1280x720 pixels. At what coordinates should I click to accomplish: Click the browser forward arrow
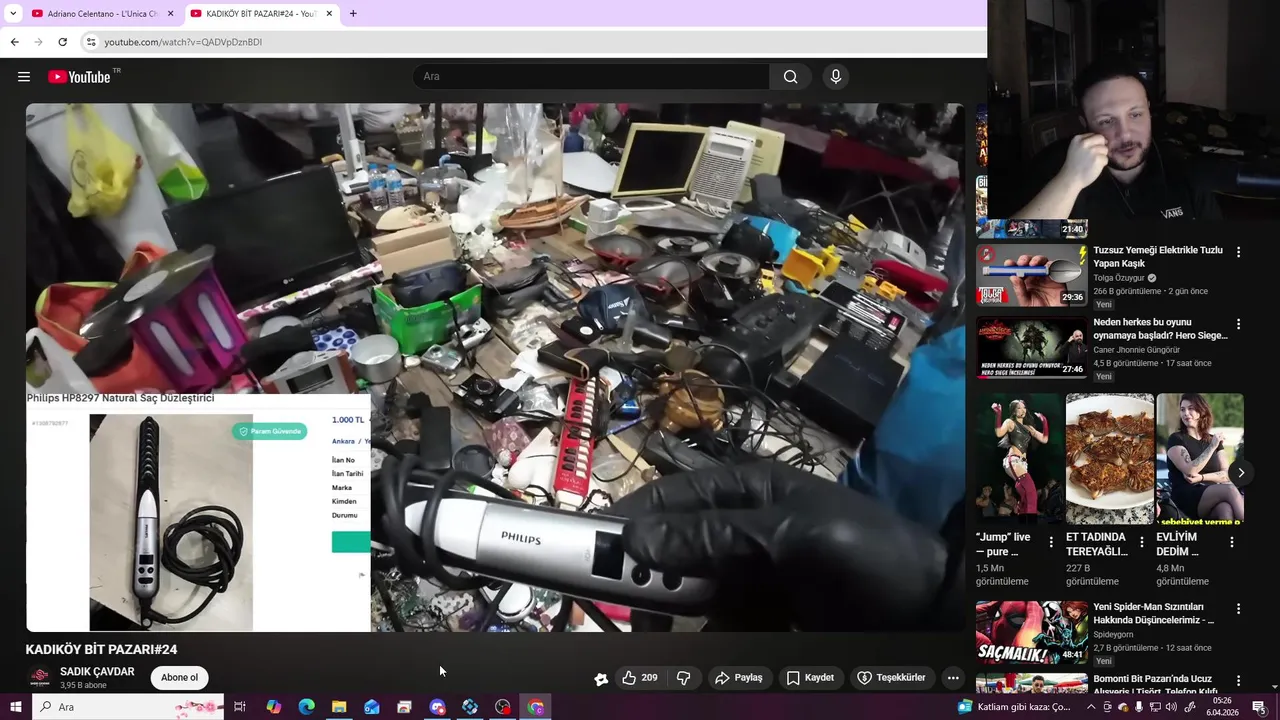[38, 42]
